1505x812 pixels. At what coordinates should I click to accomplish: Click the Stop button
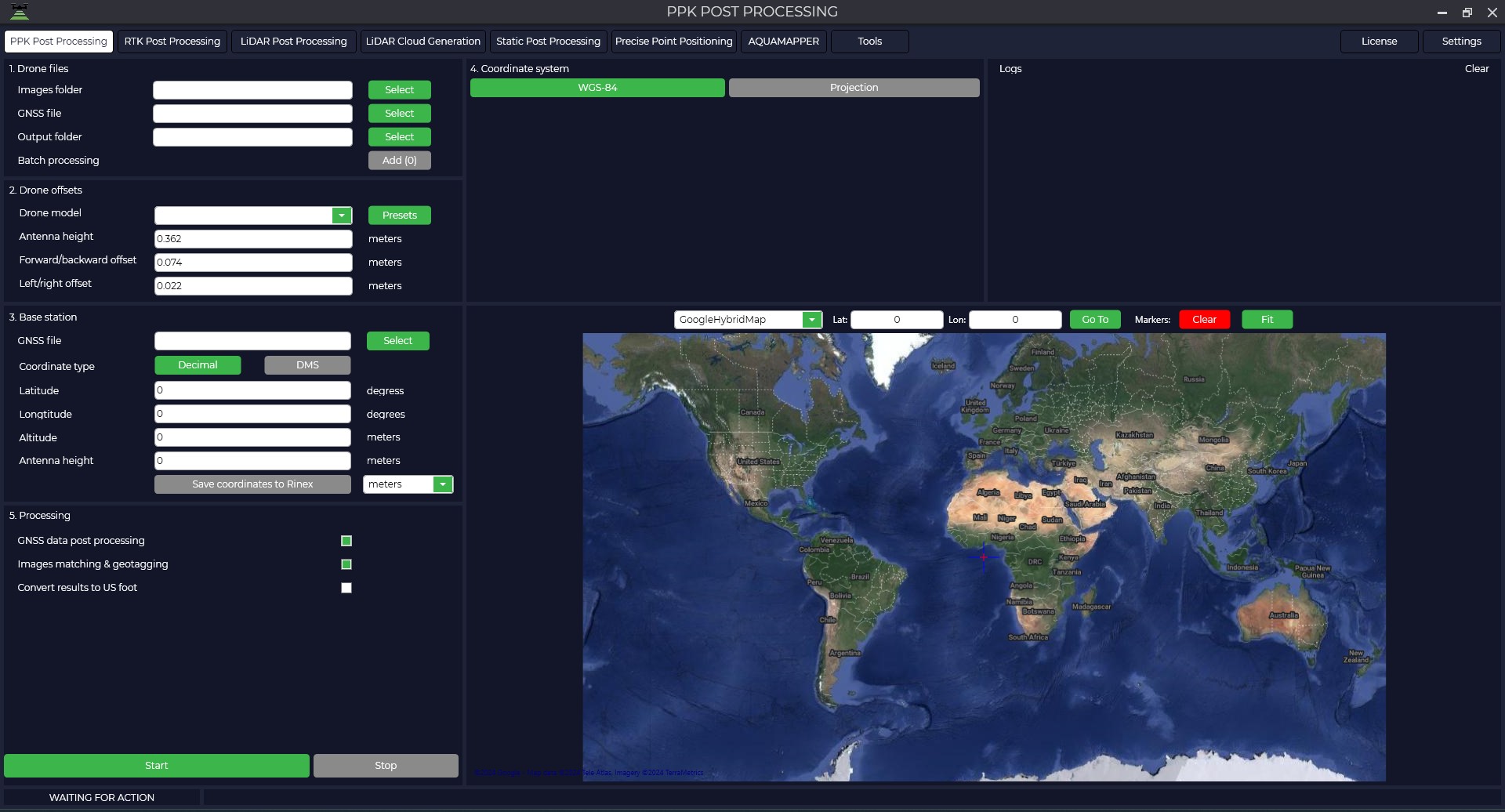pos(386,766)
